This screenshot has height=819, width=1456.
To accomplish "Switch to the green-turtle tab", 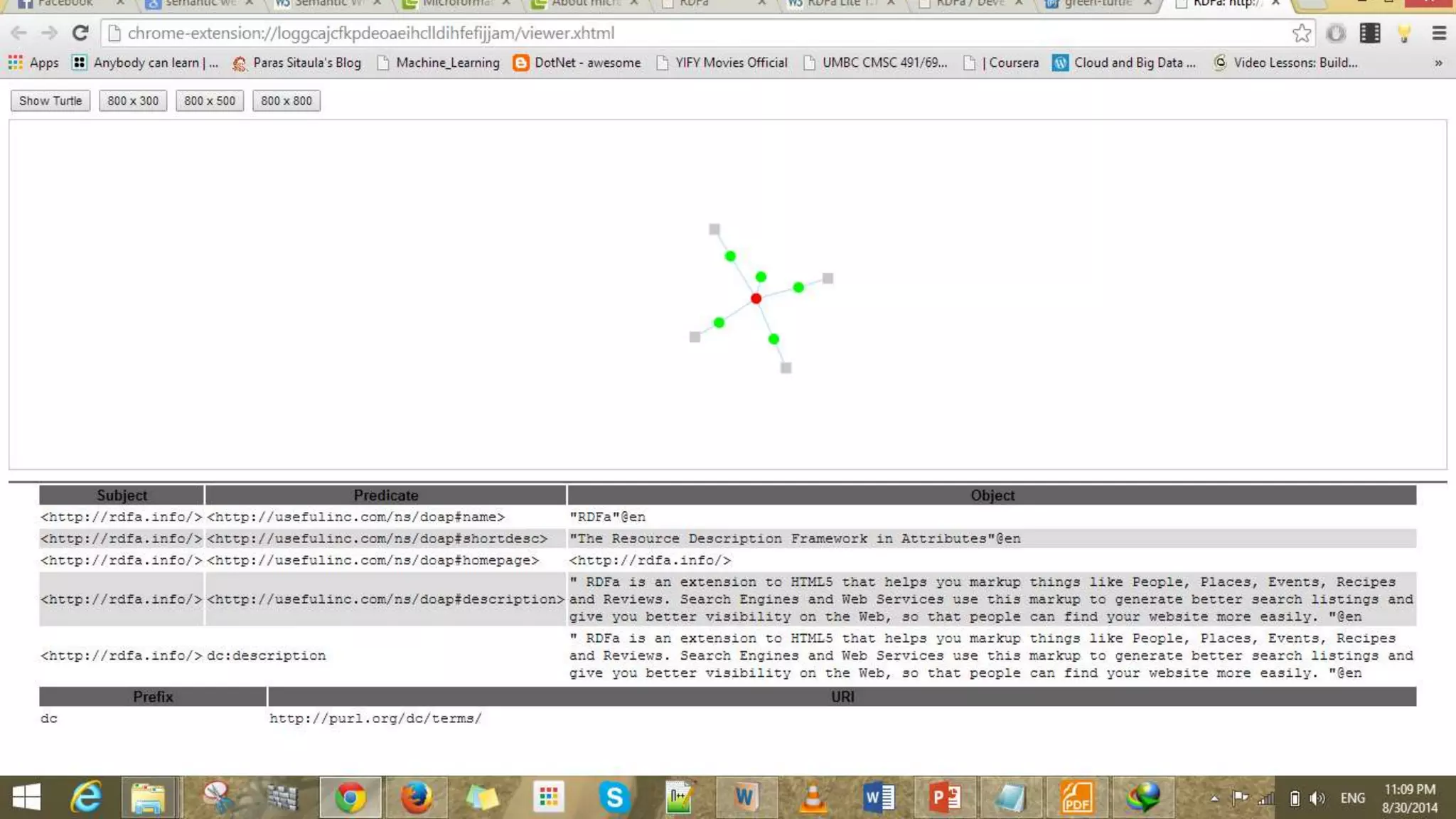I will [x=1096, y=4].
